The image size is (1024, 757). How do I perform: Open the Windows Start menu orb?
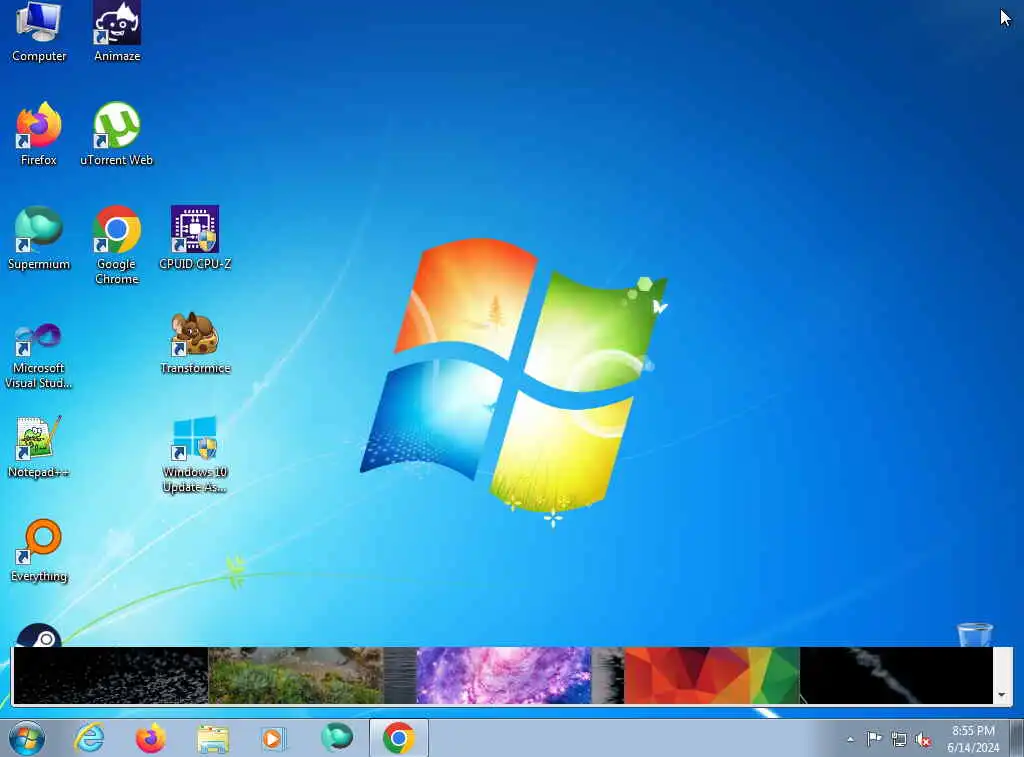[27, 738]
